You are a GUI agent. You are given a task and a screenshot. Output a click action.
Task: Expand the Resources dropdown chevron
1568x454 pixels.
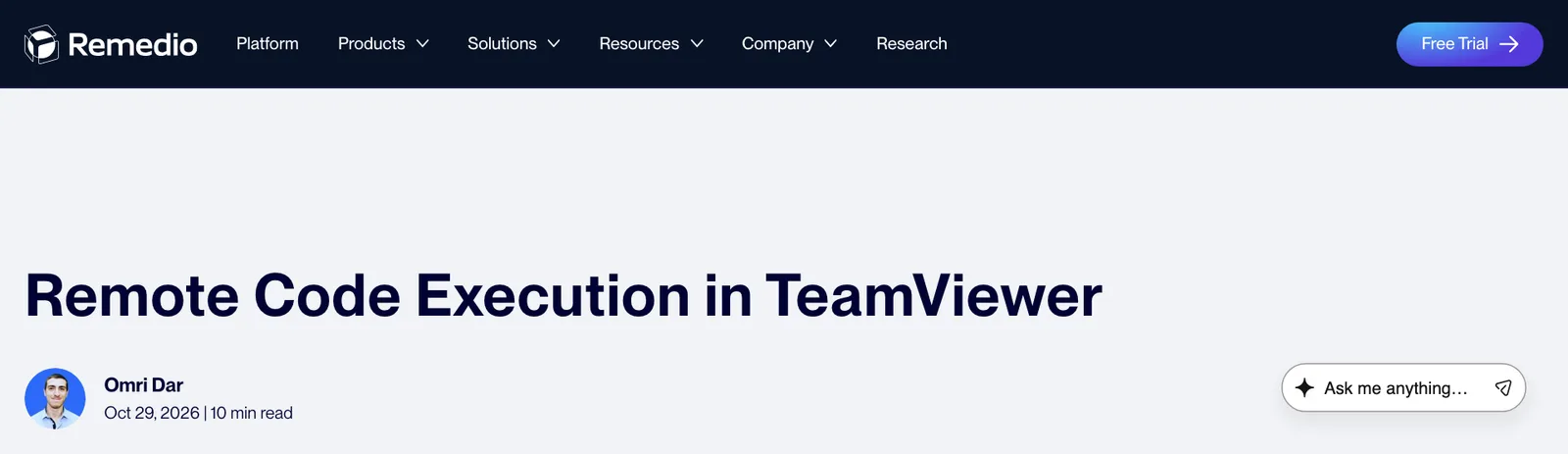click(x=697, y=44)
